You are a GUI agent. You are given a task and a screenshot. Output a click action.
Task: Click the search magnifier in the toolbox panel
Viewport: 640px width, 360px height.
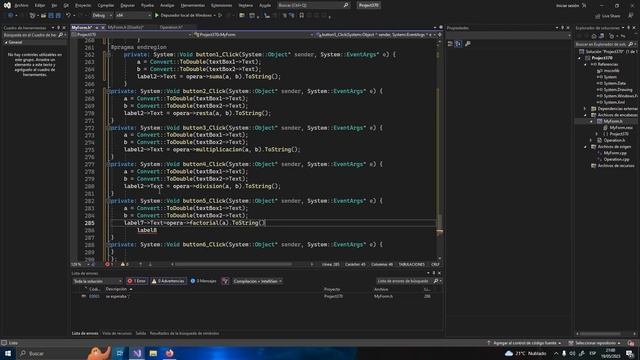point(60,35)
